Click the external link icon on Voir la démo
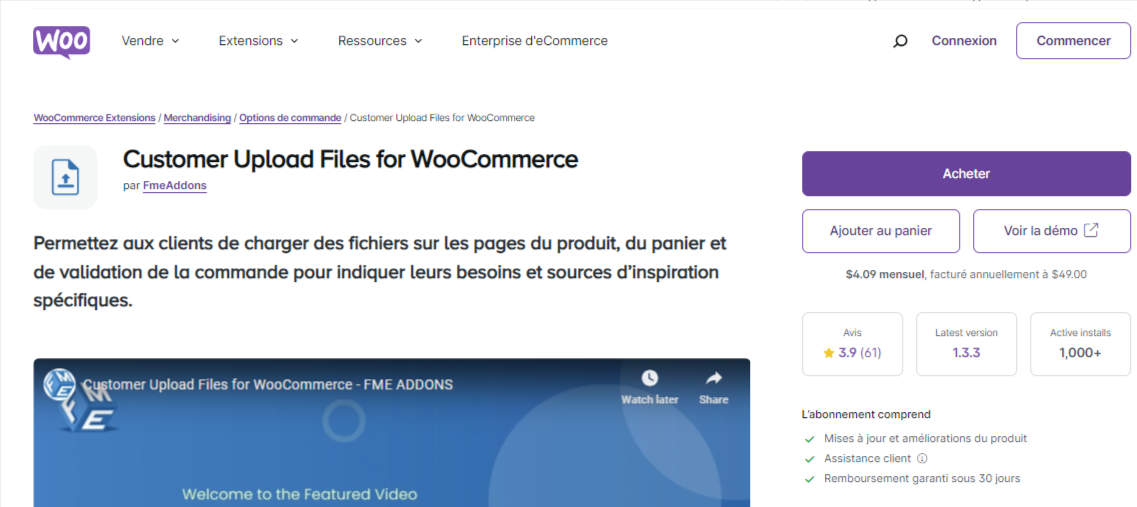Image resolution: width=1137 pixels, height=507 pixels. pyautogui.click(x=1091, y=231)
